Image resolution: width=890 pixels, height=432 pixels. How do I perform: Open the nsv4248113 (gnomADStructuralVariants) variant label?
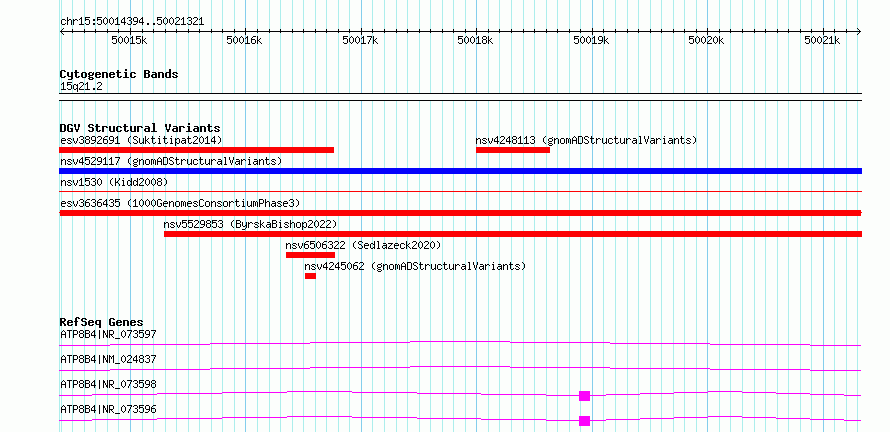coord(586,140)
